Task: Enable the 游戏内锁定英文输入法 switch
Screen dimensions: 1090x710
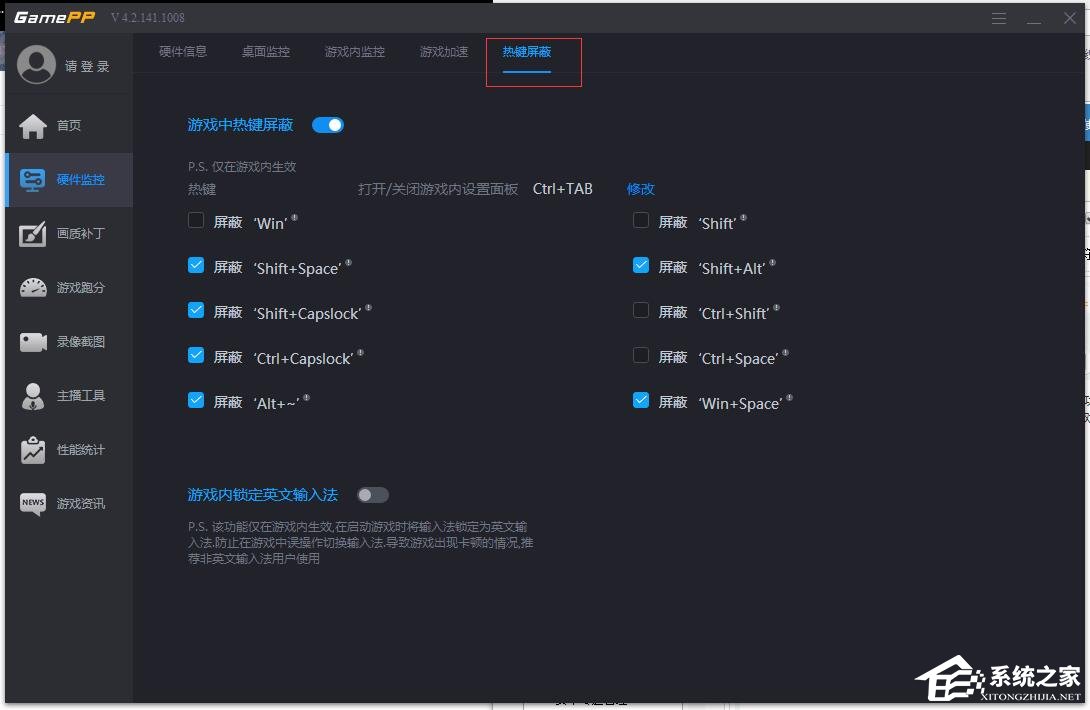Action: tap(372, 494)
